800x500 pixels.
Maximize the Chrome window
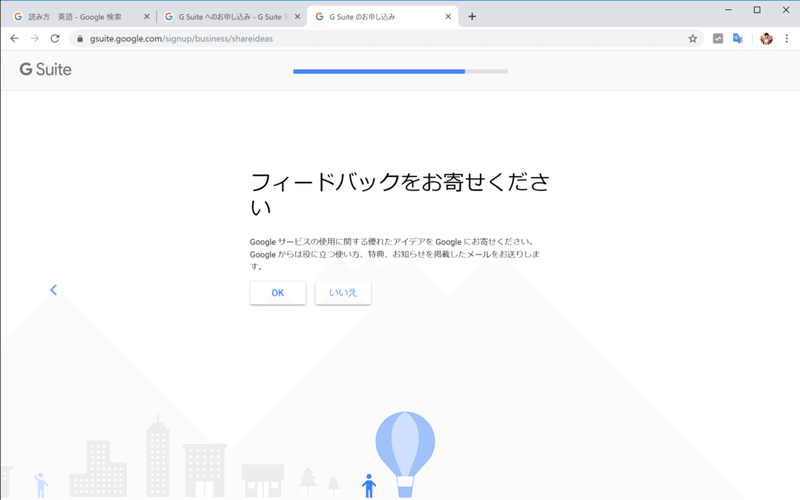coord(757,10)
